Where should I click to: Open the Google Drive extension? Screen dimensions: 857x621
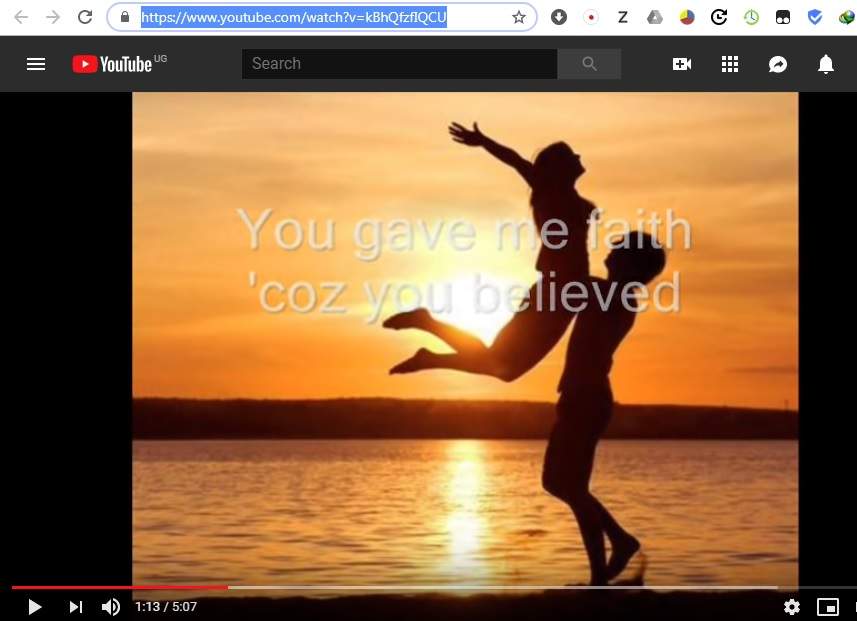coord(655,17)
